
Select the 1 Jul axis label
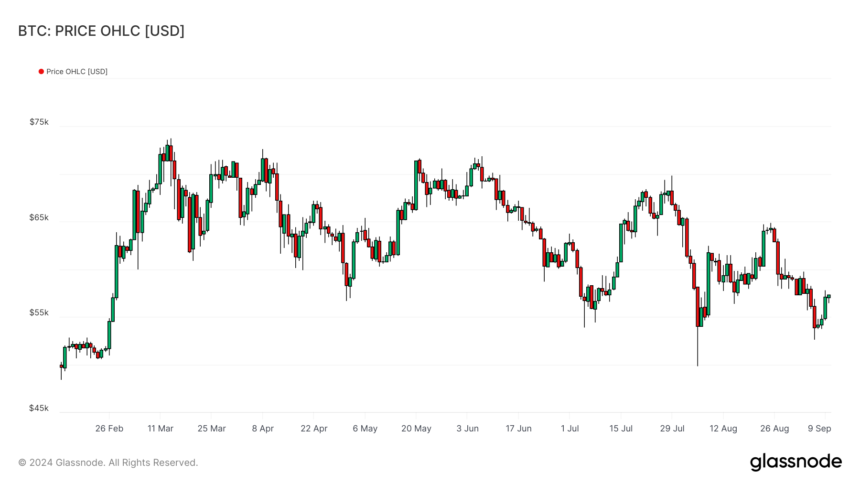570,429
